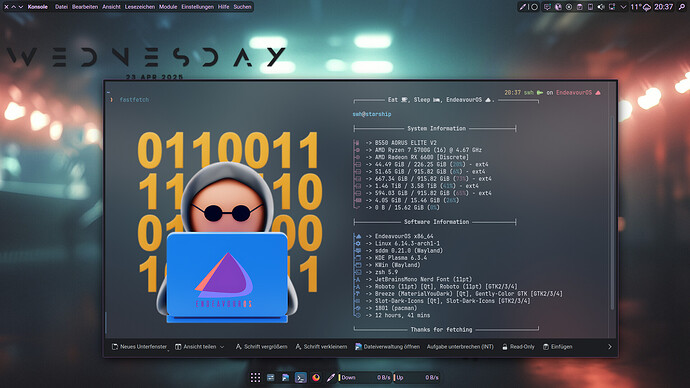Click Dateiverwaltung öffnen folder icon

click(x=358, y=347)
